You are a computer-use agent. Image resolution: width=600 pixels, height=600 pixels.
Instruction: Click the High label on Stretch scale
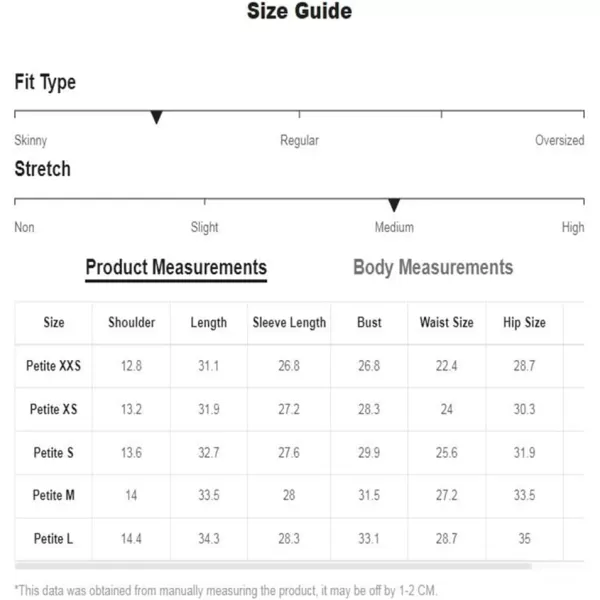[573, 227]
